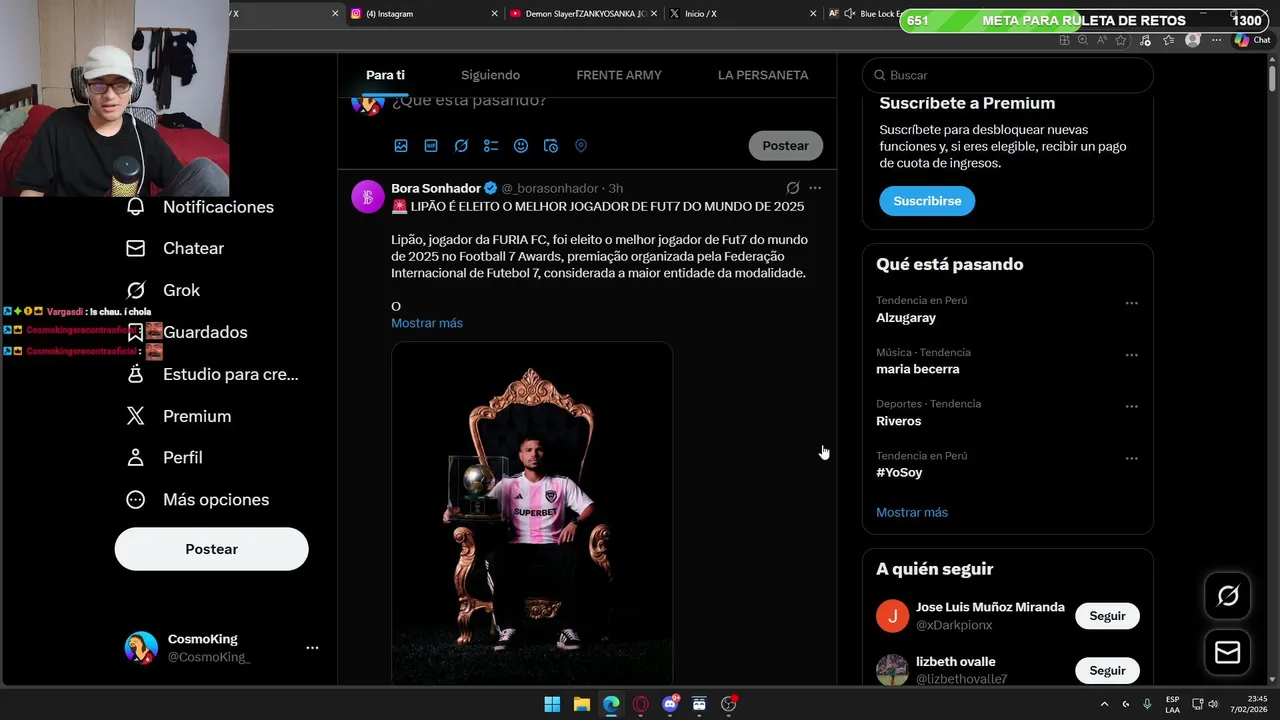The width and height of the screenshot is (1280, 720).
Task: Click into the Buscar search field
Action: [1008, 75]
